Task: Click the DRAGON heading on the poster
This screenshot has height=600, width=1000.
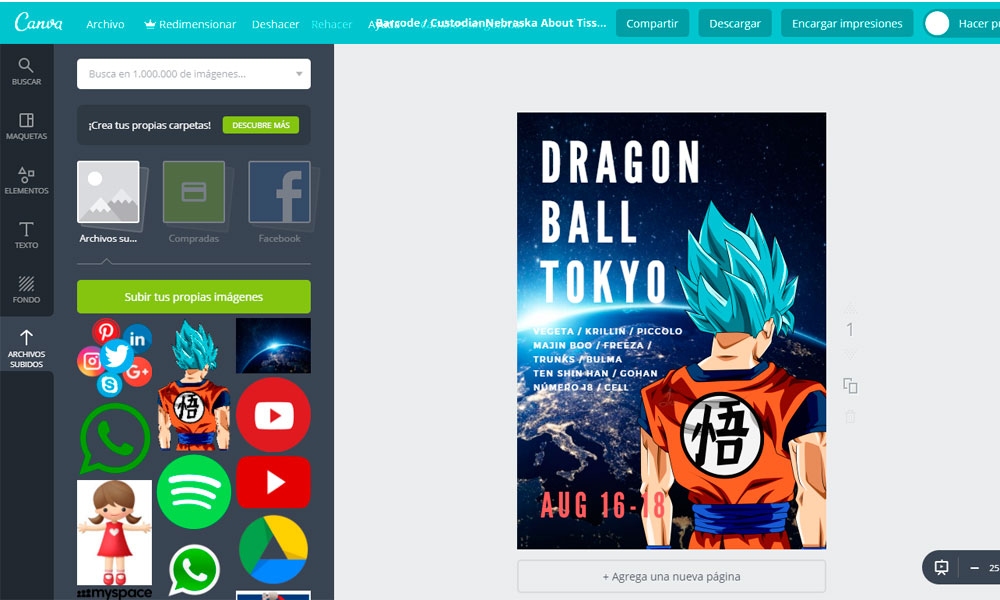Action: pyautogui.click(x=621, y=161)
